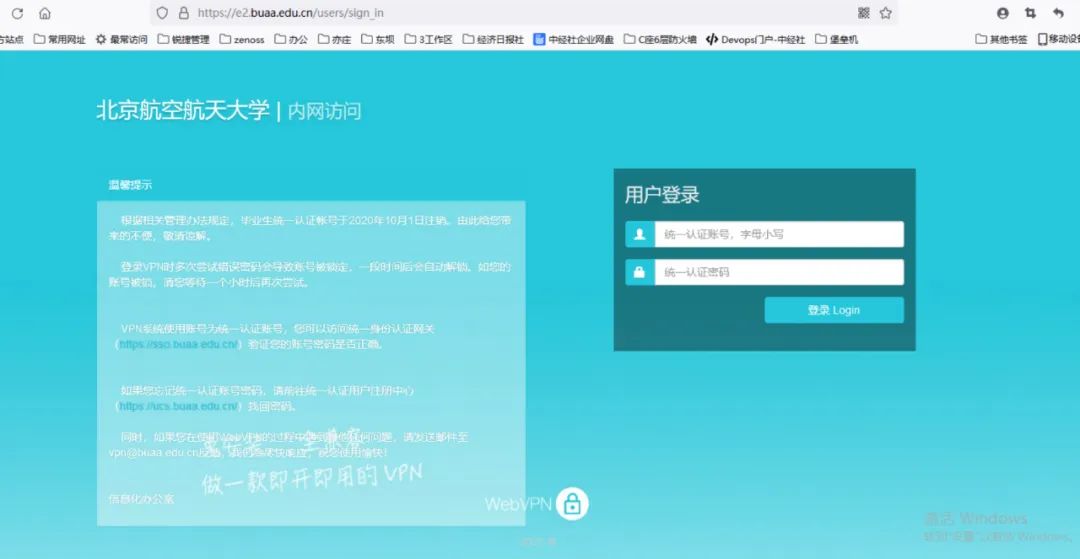
Task: Go to the browser home page icon
Action: pyautogui.click(x=45, y=13)
